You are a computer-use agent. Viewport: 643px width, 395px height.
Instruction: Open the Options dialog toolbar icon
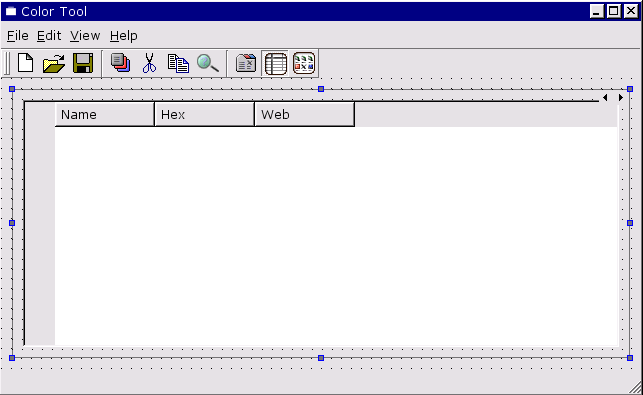tap(246, 64)
